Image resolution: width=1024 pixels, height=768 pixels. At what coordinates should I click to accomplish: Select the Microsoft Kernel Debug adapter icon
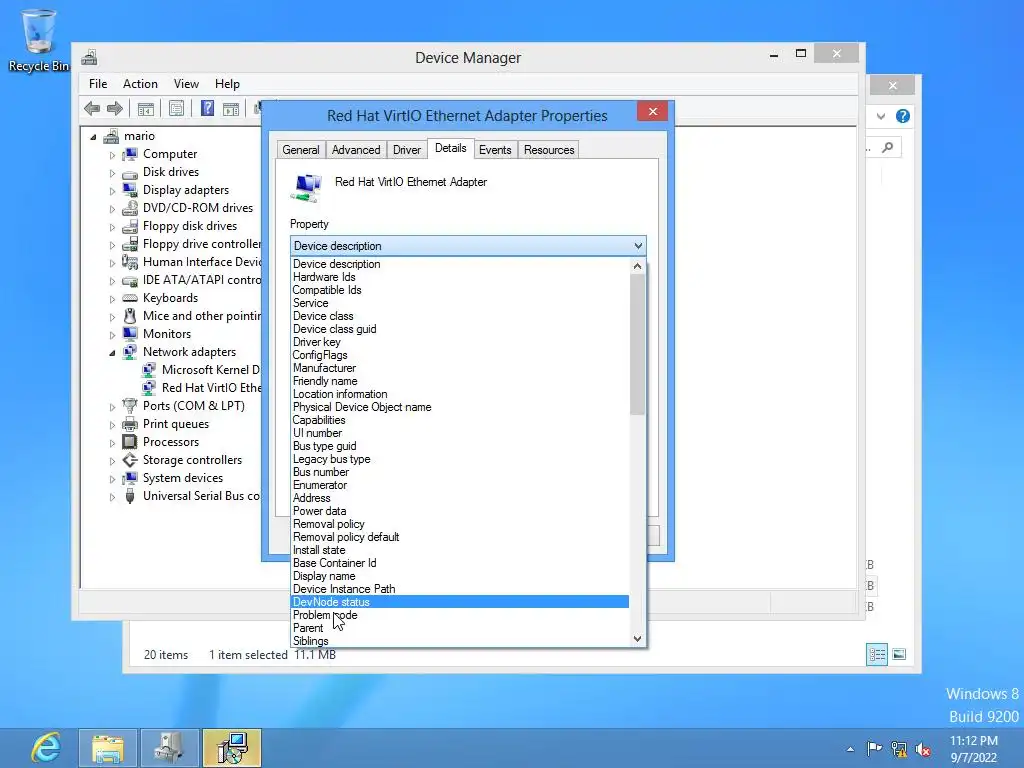tap(149, 370)
